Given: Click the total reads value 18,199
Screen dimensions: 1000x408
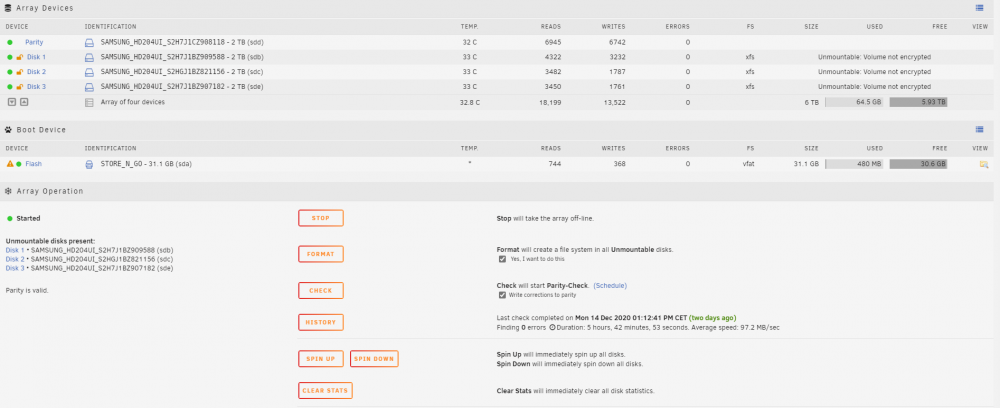Looking at the screenshot, I should pos(550,102).
